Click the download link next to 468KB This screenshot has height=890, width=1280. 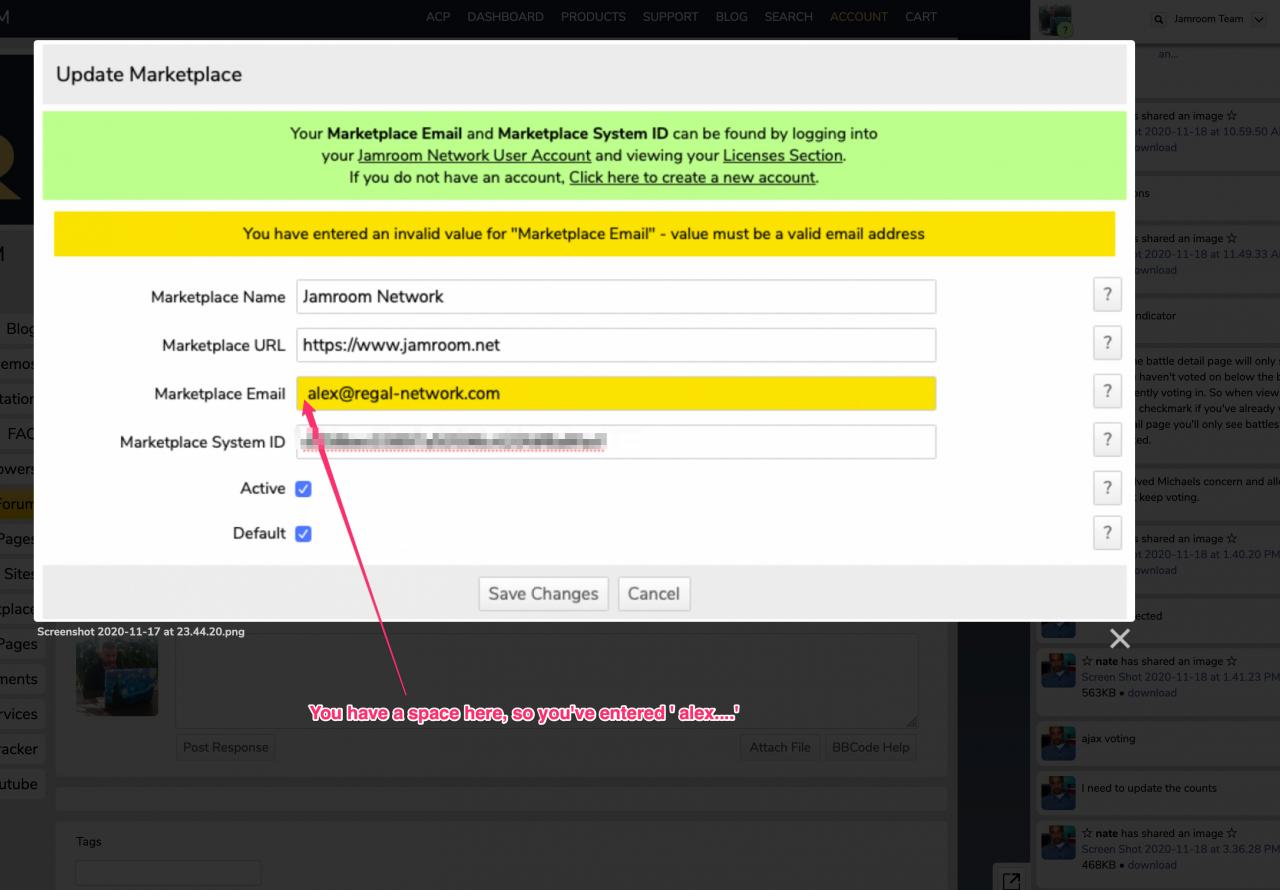(1151, 865)
